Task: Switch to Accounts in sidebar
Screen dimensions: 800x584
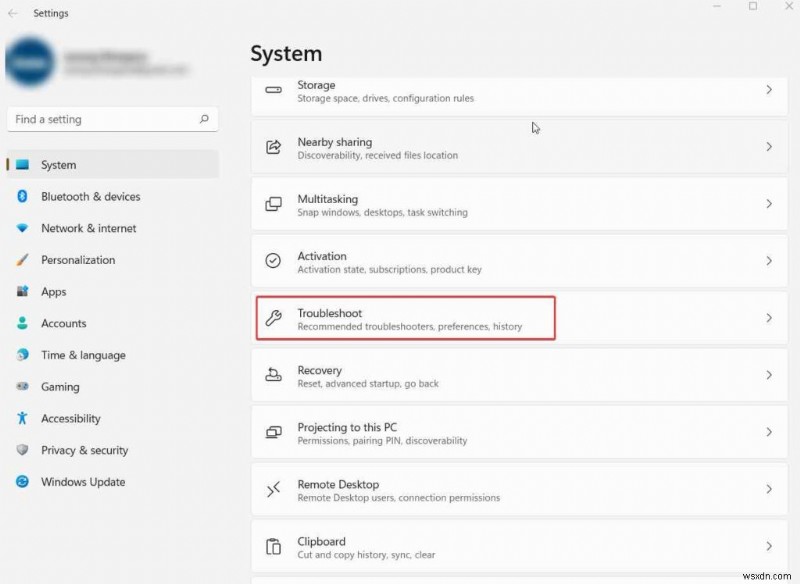Action: [63, 323]
